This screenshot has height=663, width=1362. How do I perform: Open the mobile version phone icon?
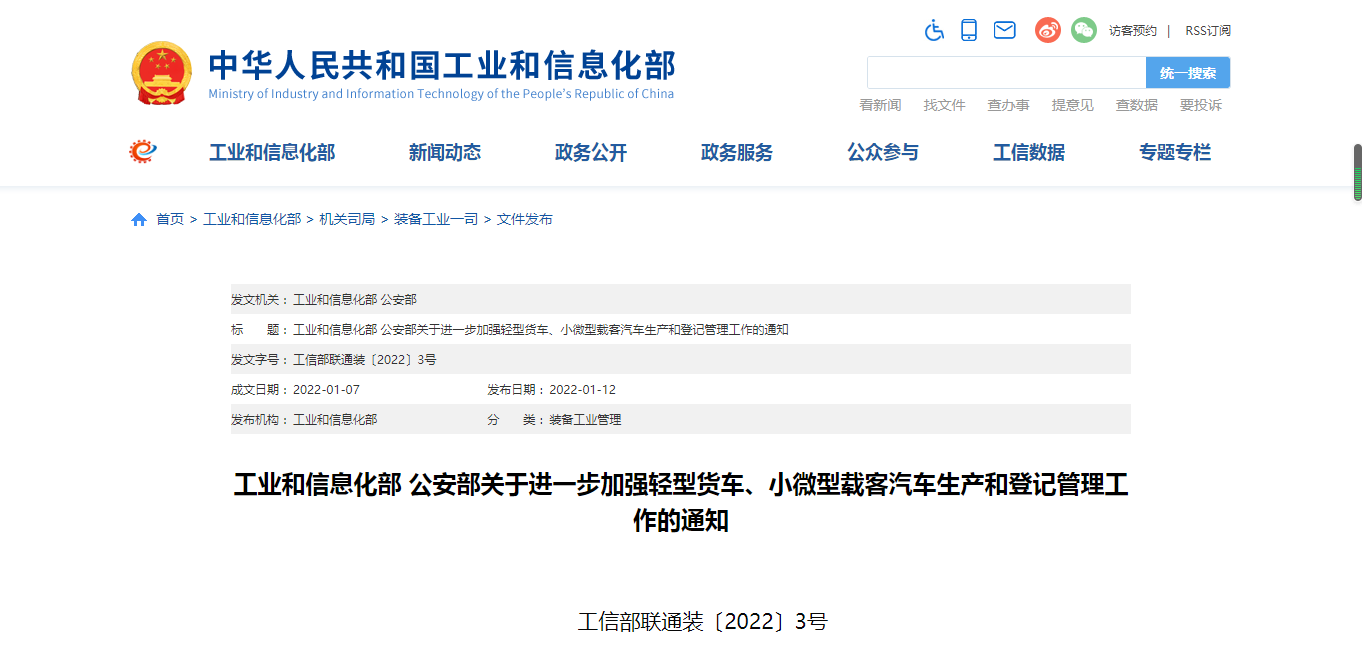coord(969,30)
